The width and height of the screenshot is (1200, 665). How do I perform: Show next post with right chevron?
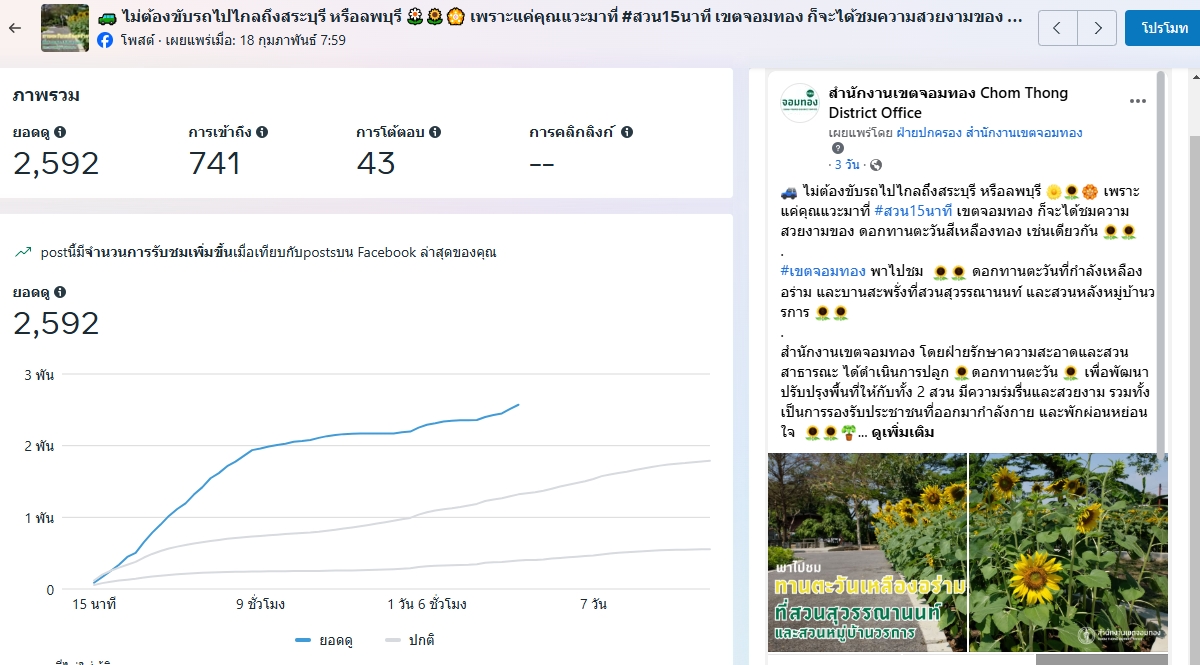coord(1098,28)
